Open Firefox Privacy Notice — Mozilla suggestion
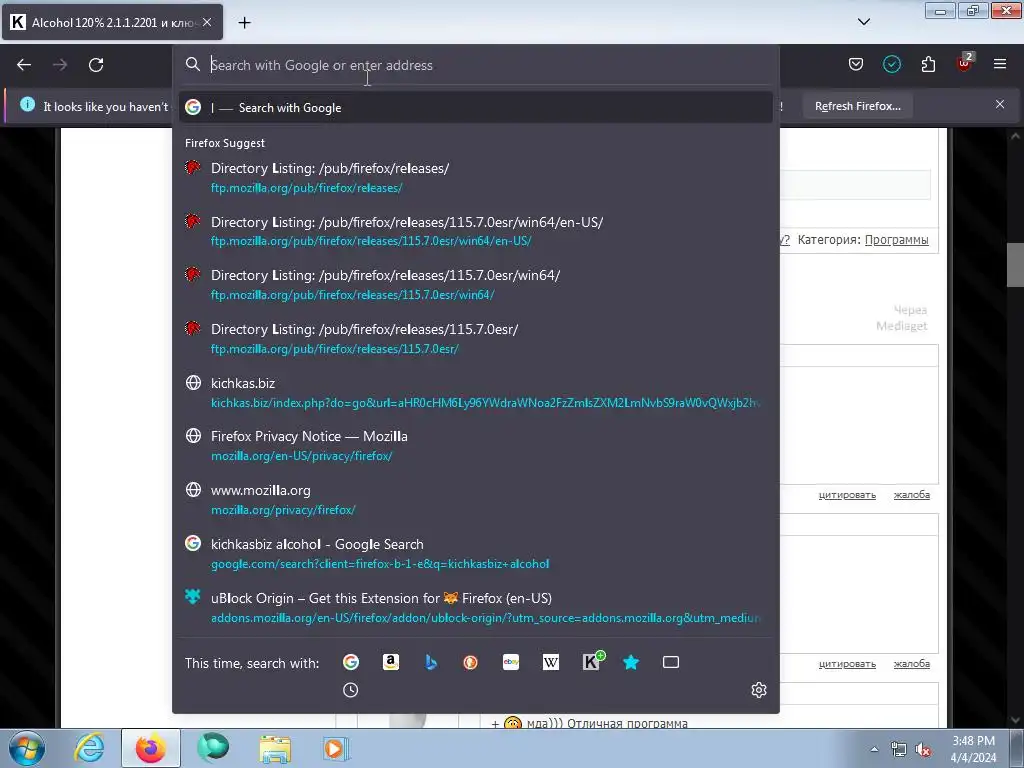The height and width of the screenshot is (768, 1024). click(476, 446)
